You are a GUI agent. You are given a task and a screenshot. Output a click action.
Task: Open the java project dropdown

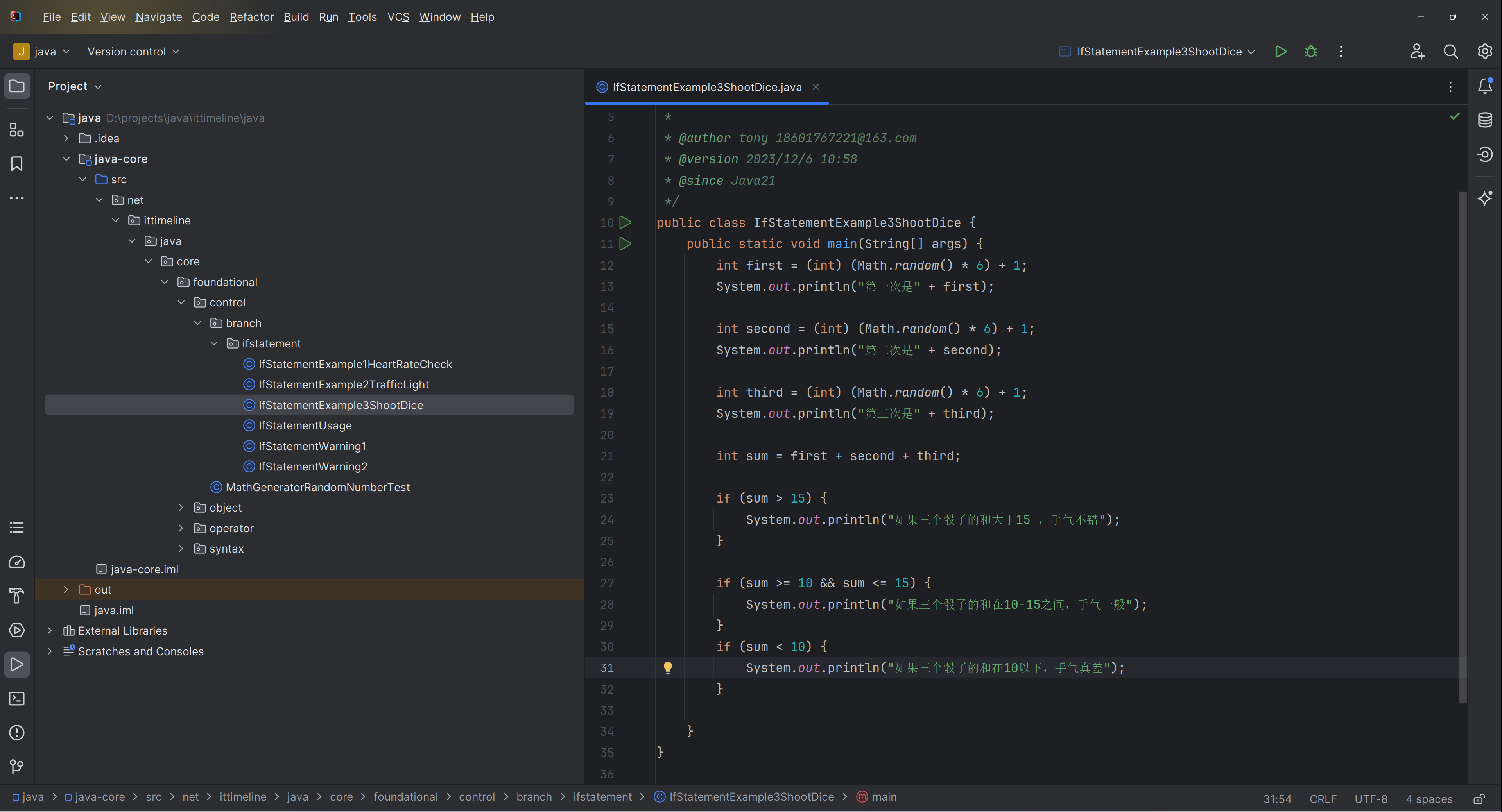pyautogui.click(x=42, y=51)
